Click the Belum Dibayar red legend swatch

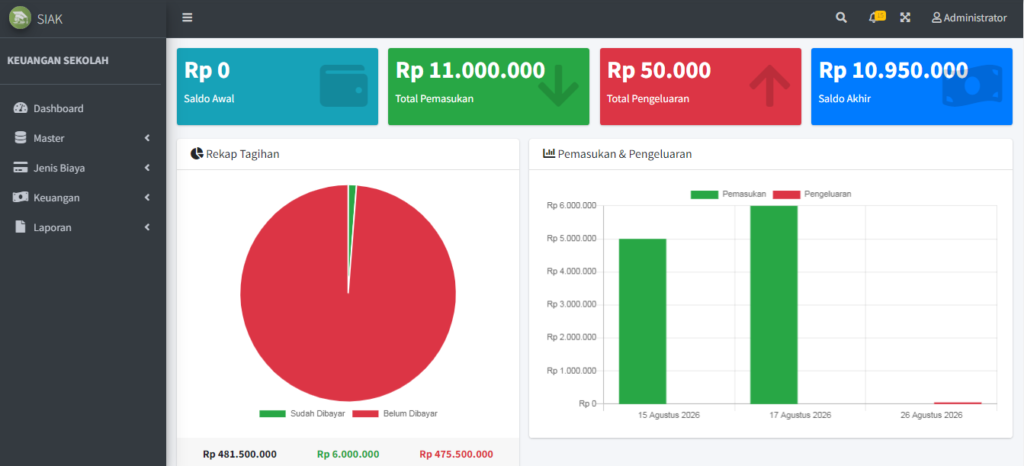pyautogui.click(x=366, y=414)
